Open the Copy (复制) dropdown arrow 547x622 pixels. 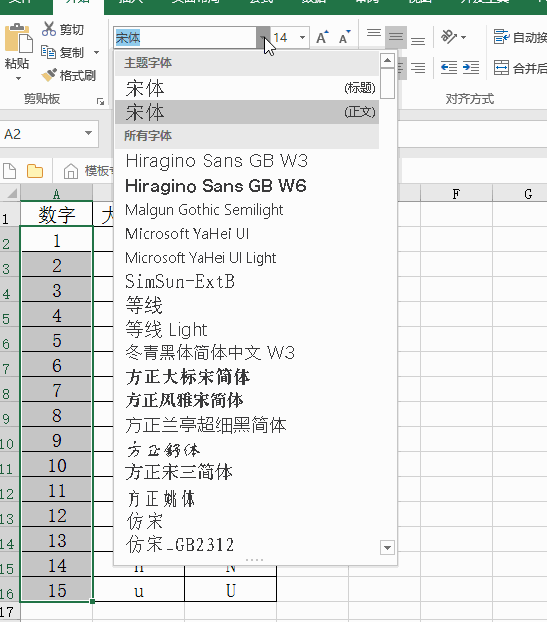[x=96, y=52]
